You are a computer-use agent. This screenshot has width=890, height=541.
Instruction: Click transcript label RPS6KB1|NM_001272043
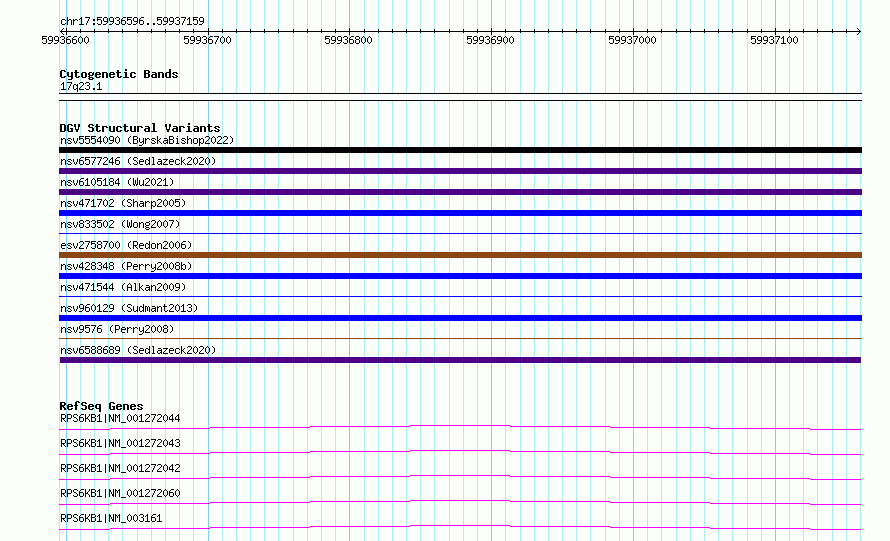tap(120, 443)
